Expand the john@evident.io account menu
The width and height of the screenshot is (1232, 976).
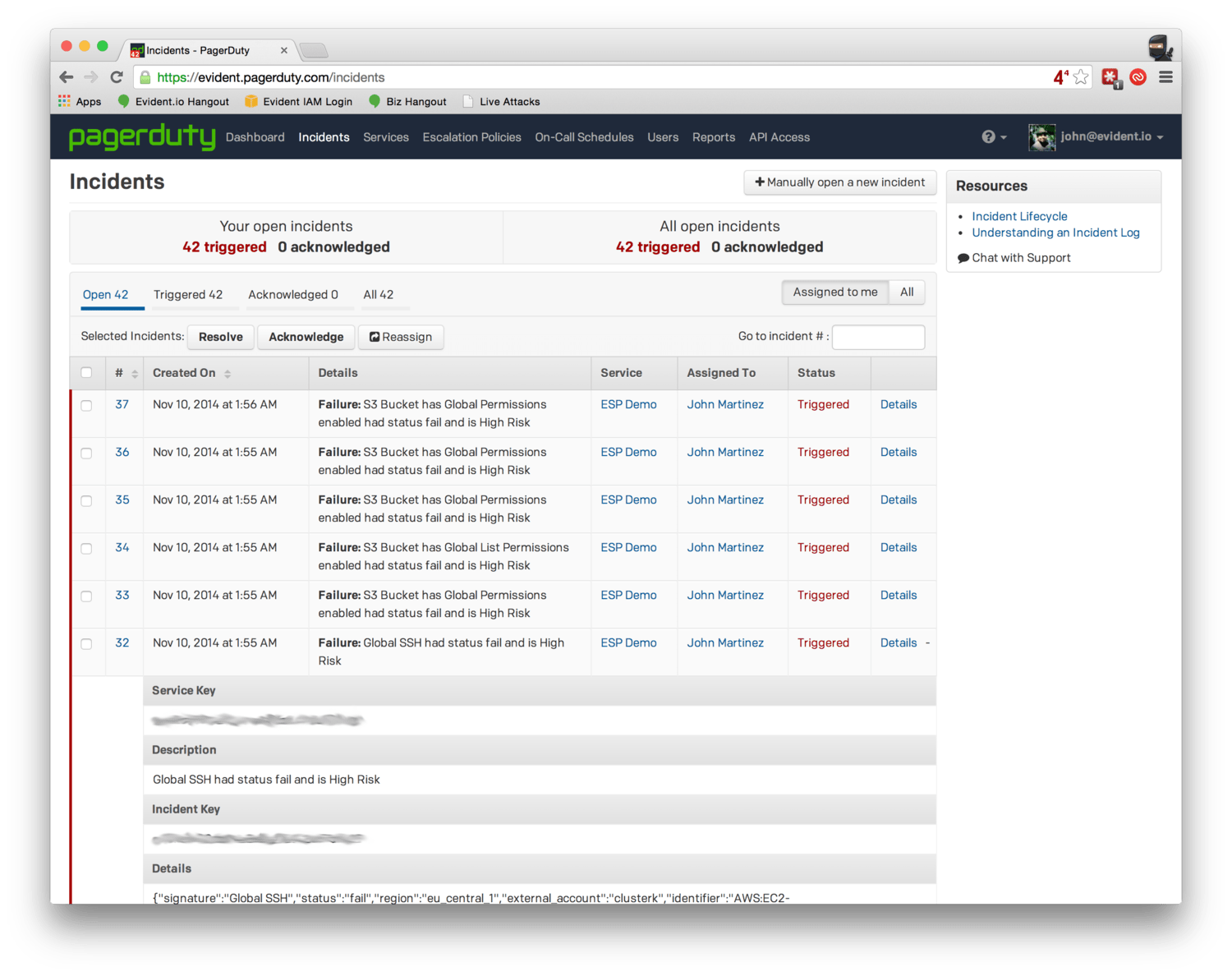click(x=1111, y=137)
